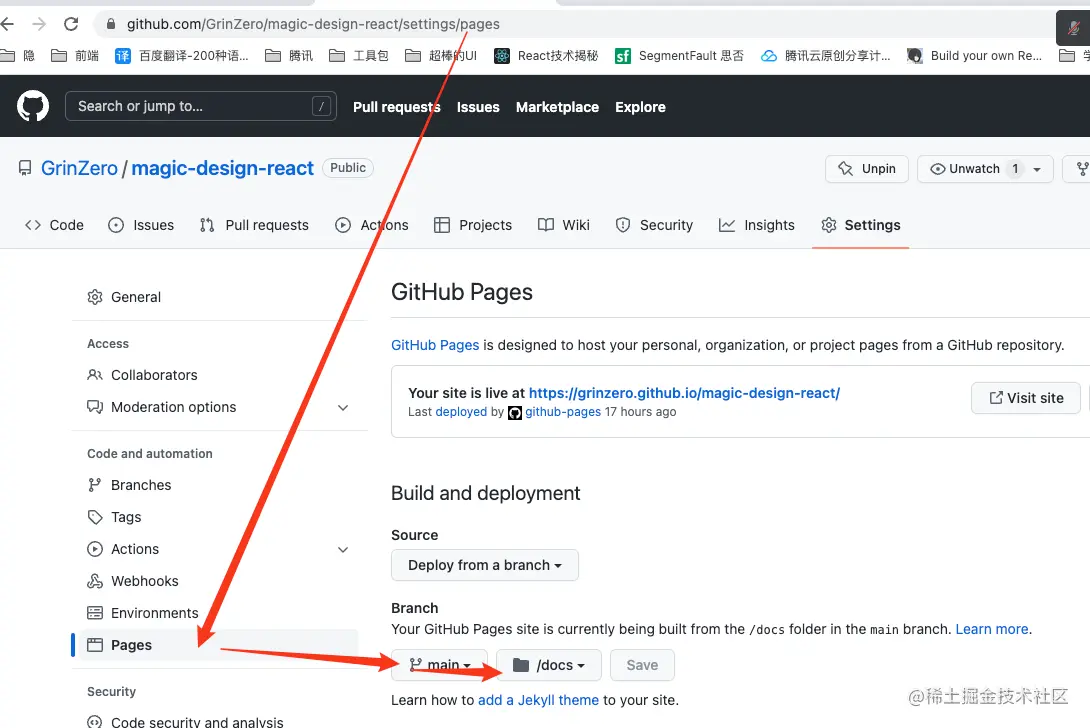Switch to the Code tab
This screenshot has height=728, width=1090.
(x=54, y=225)
